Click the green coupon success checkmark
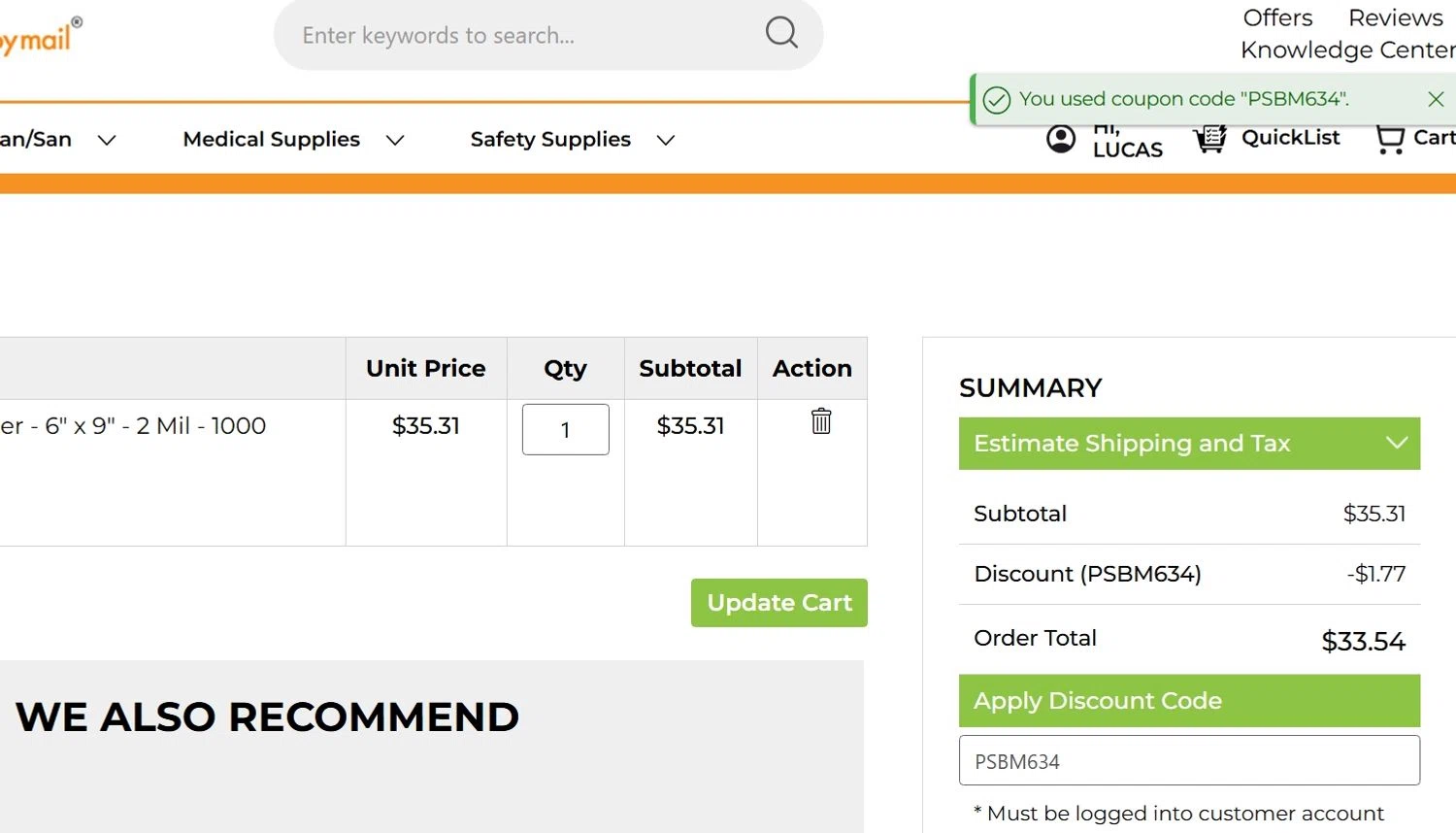Screen dimensions: 1456x833 (997, 100)
